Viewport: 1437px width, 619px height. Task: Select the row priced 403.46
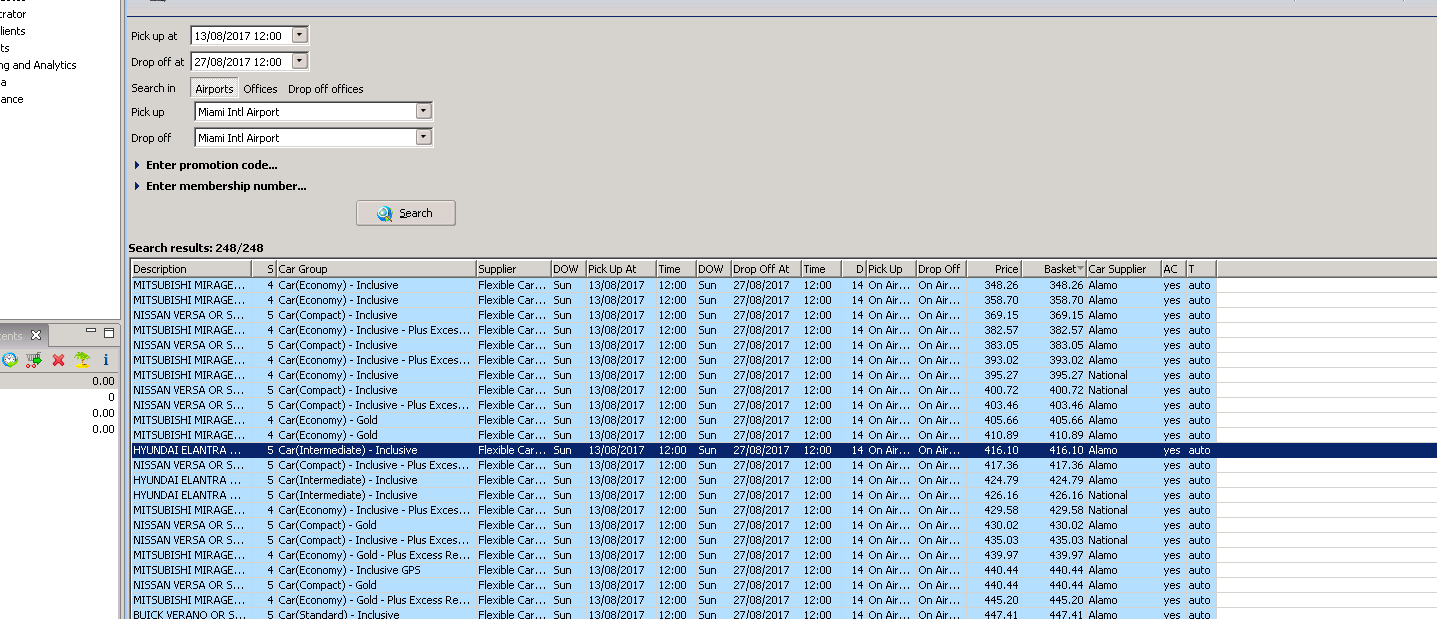point(673,405)
